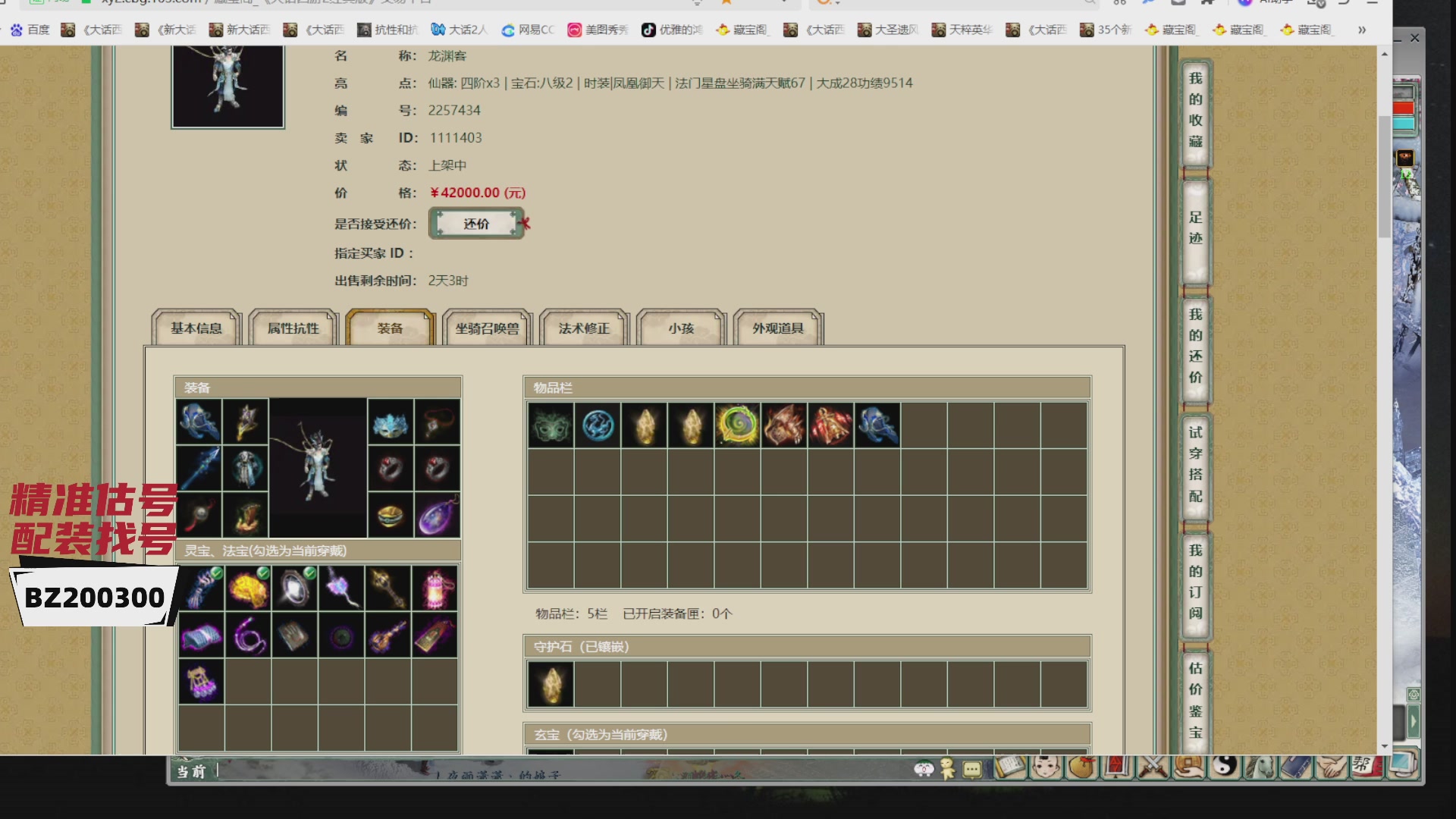Click the purple amulet equipment slot

438,516
